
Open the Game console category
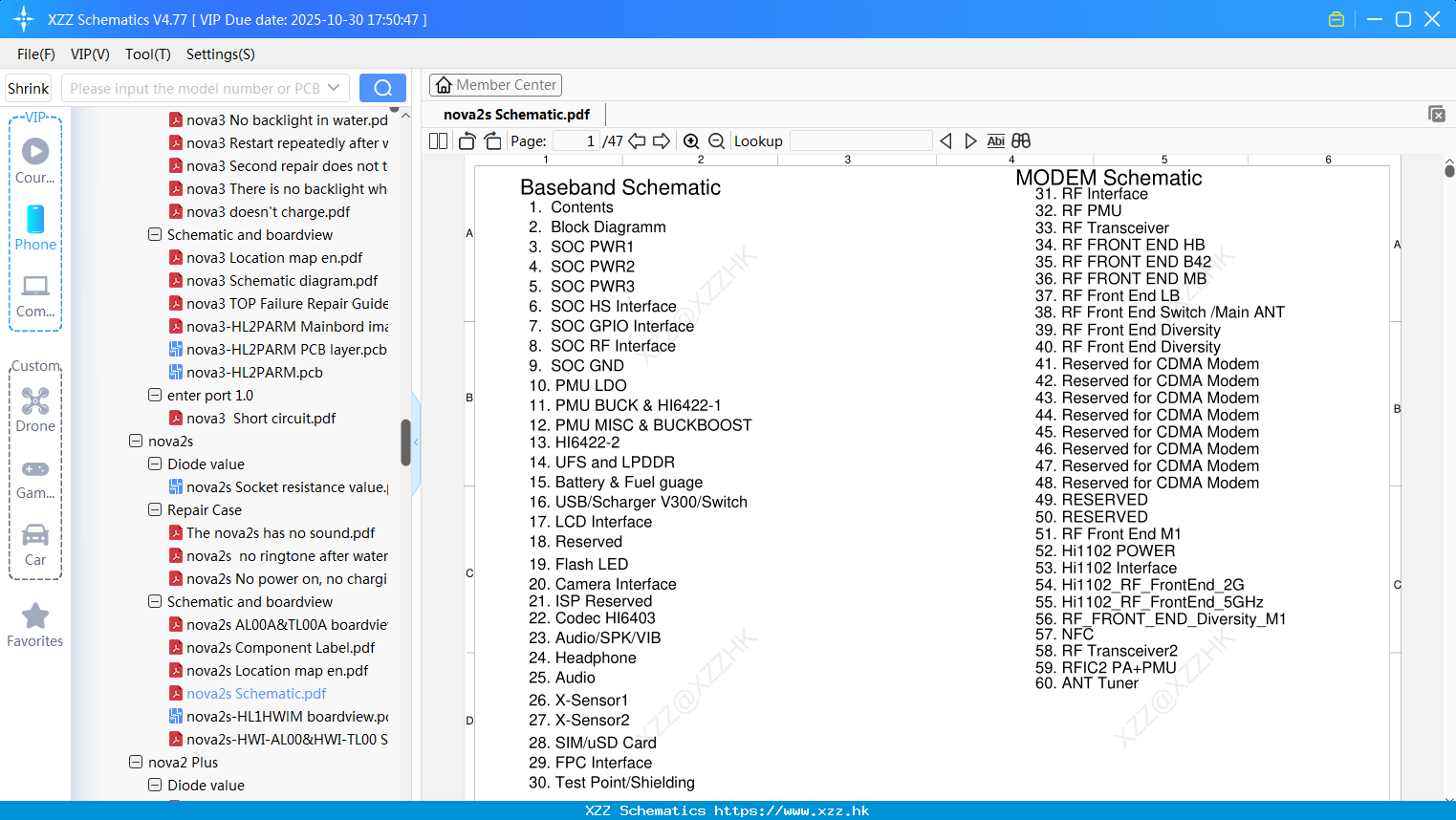point(35,468)
